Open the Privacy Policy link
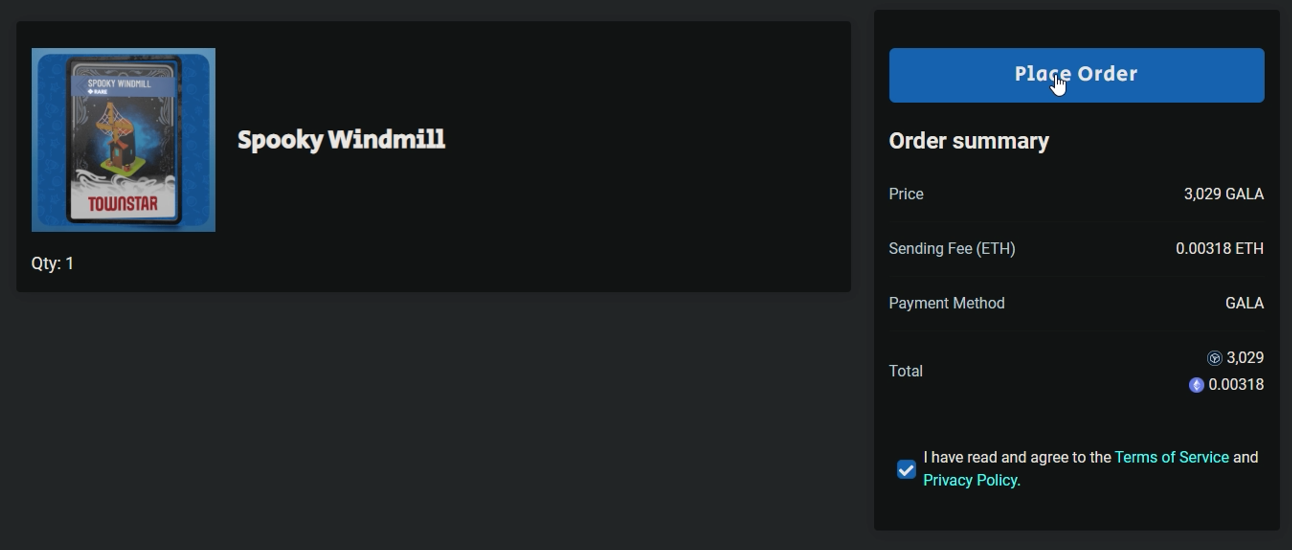The width and height of the screenshot is (1292, 550). [970, 480]
